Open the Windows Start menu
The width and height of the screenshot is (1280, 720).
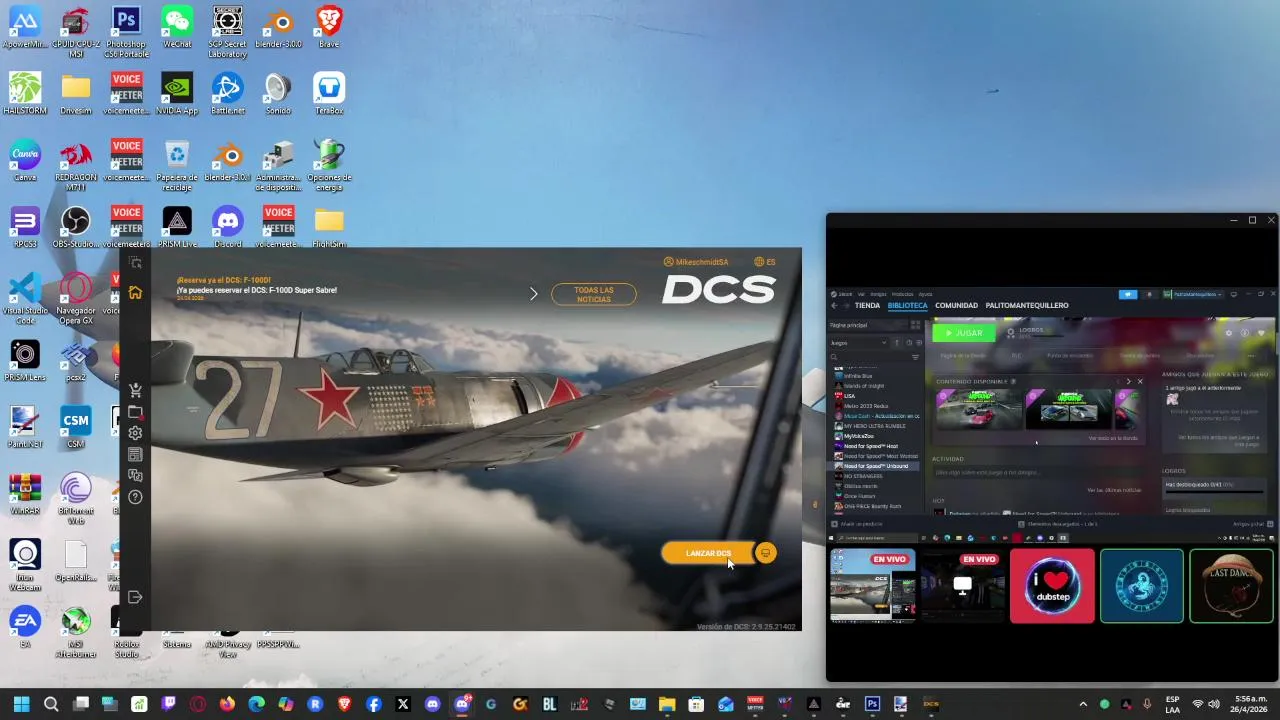click(x=22, y=704)
